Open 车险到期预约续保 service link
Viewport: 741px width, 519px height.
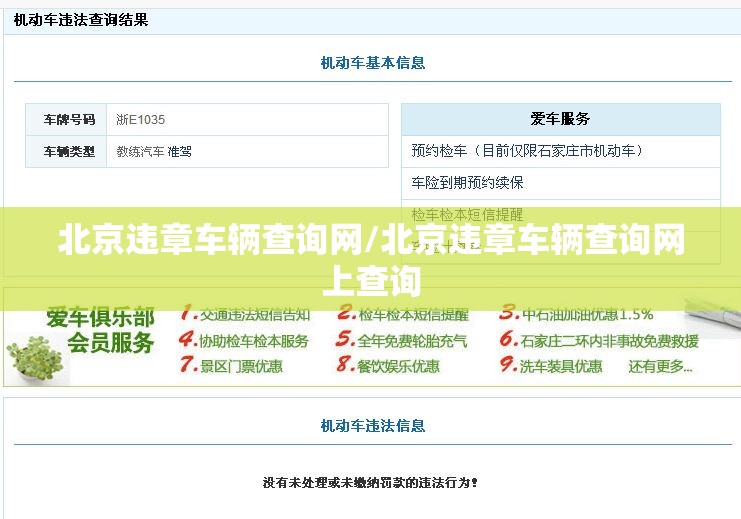click(x=467, y=182)
